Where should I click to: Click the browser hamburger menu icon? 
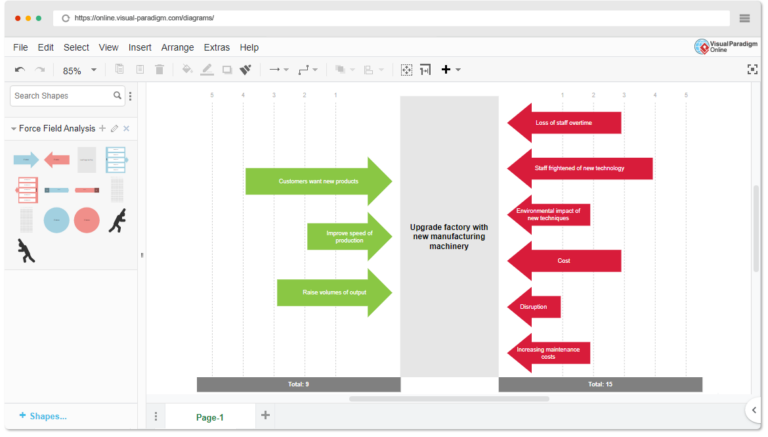745,18
